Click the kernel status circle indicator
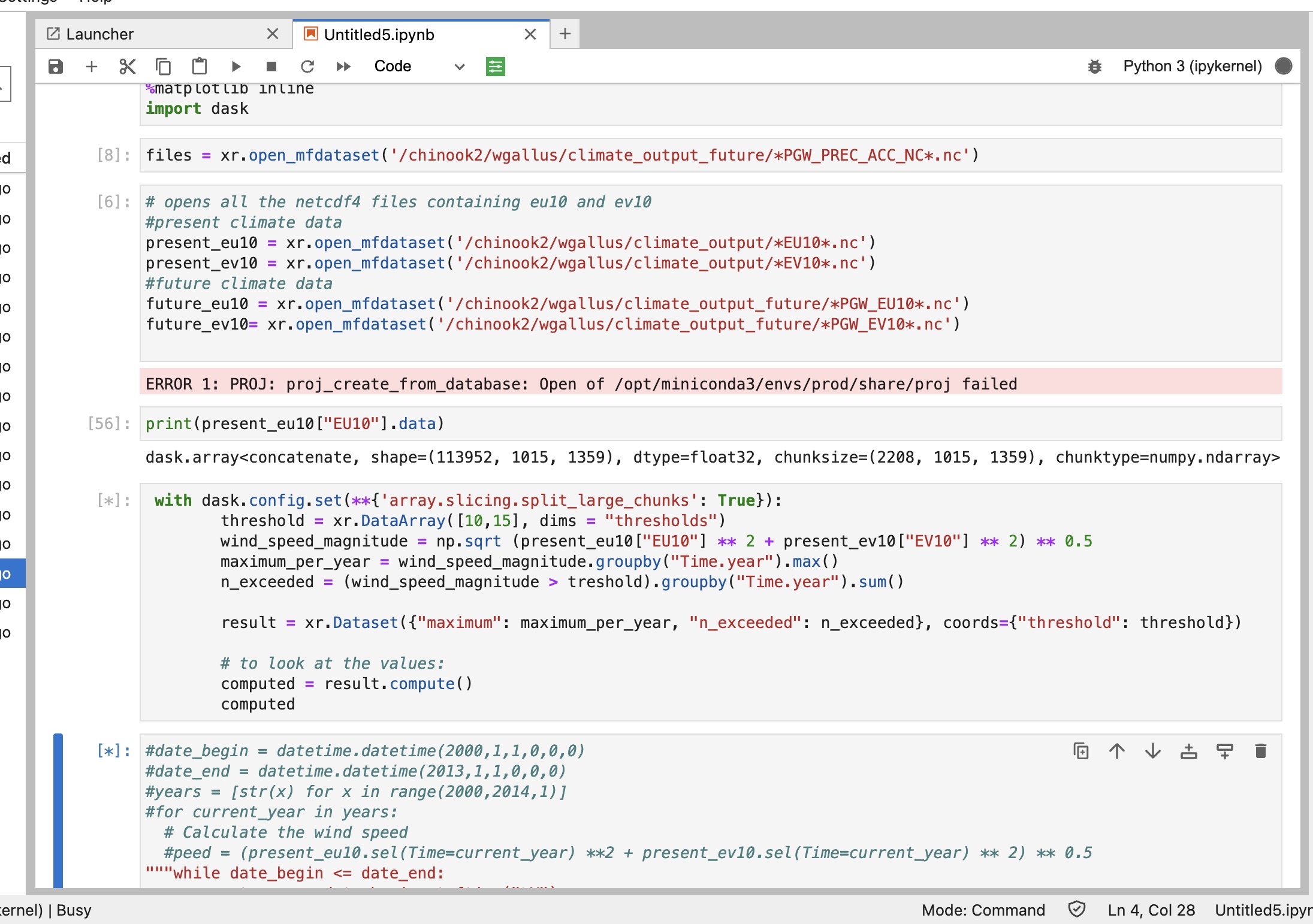This screenshot has width=1313, height=924. pos(1284,66)
